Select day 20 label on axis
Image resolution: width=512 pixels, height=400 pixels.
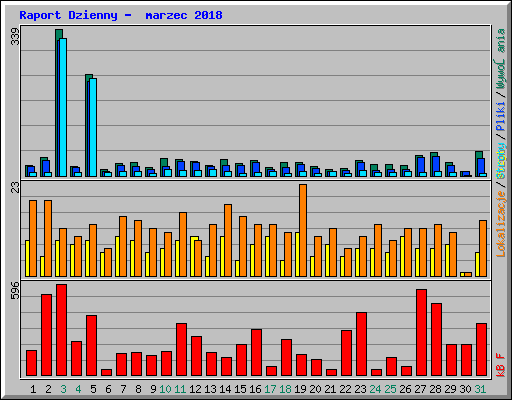[x=315, y=389]
